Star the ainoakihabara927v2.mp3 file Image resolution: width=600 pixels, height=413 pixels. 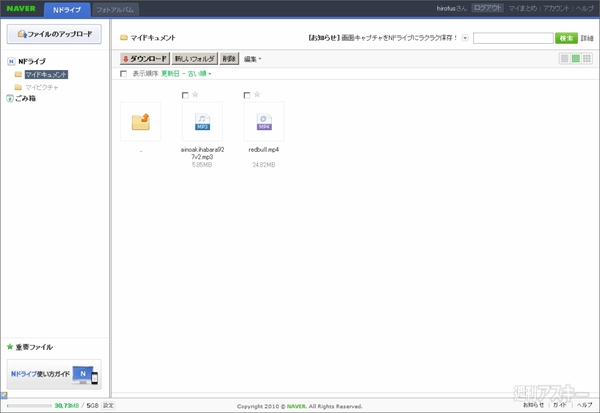tap(195, 94)
